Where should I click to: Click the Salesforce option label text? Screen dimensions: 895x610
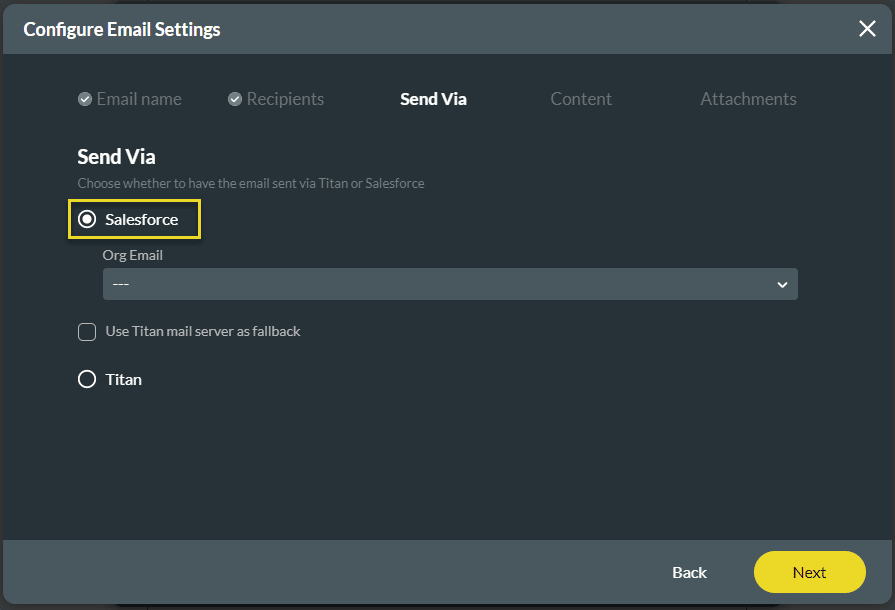(x=142, y=219)
